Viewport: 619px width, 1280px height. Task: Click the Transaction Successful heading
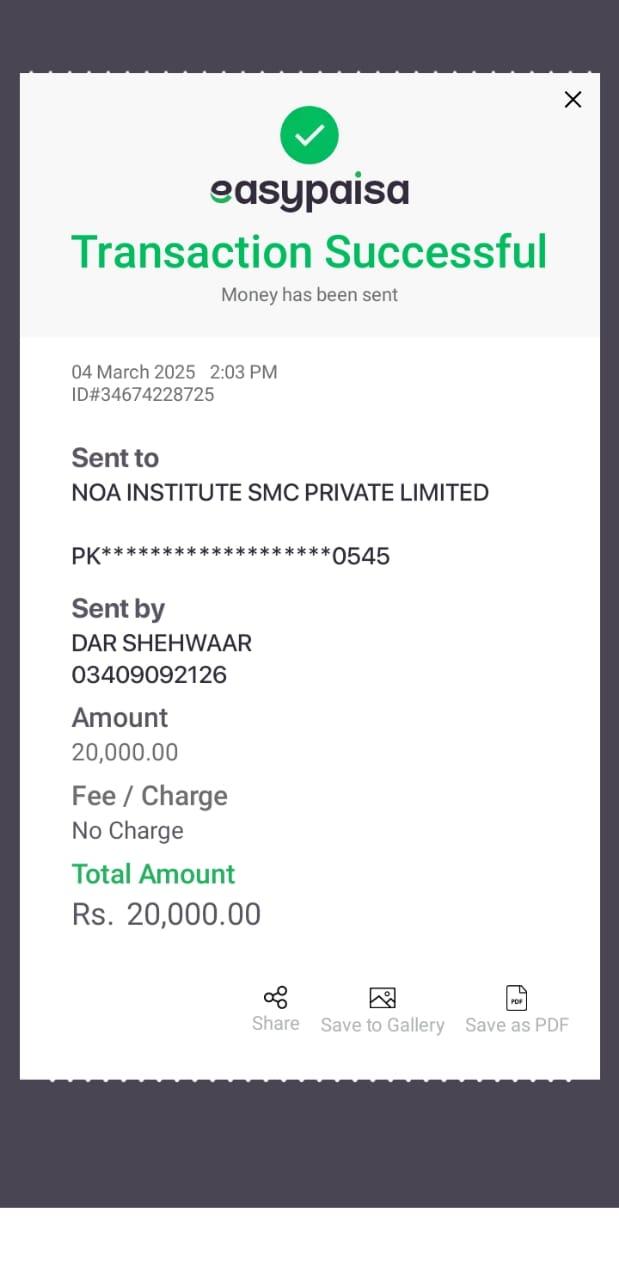tap(309, 251)
